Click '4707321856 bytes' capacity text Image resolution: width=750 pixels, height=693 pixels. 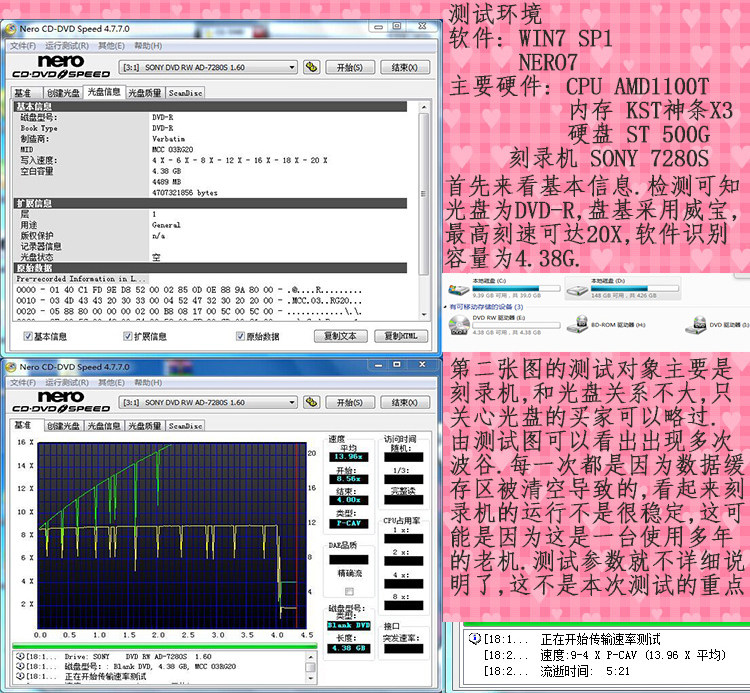pyautogui.click(x=185, y=192)
